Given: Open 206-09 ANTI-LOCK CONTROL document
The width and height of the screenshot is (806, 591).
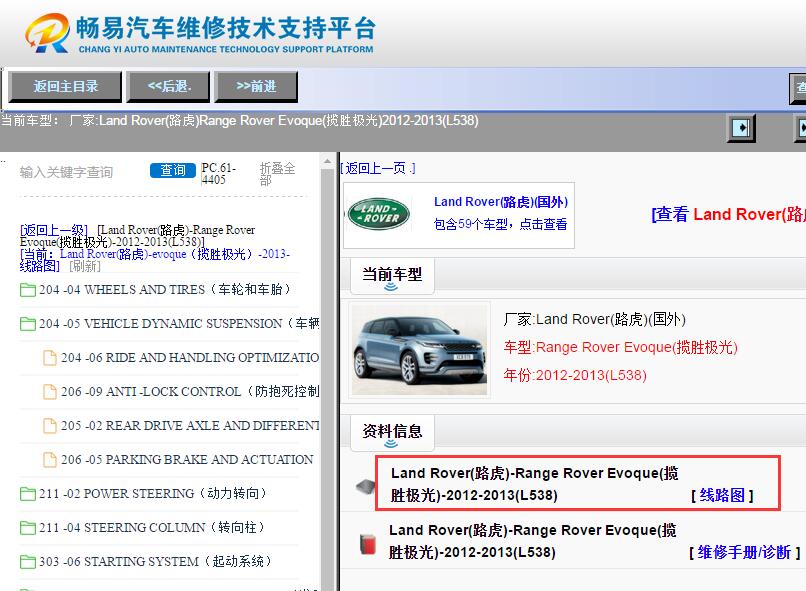Looking at the screenshot, I should [190, 392].
